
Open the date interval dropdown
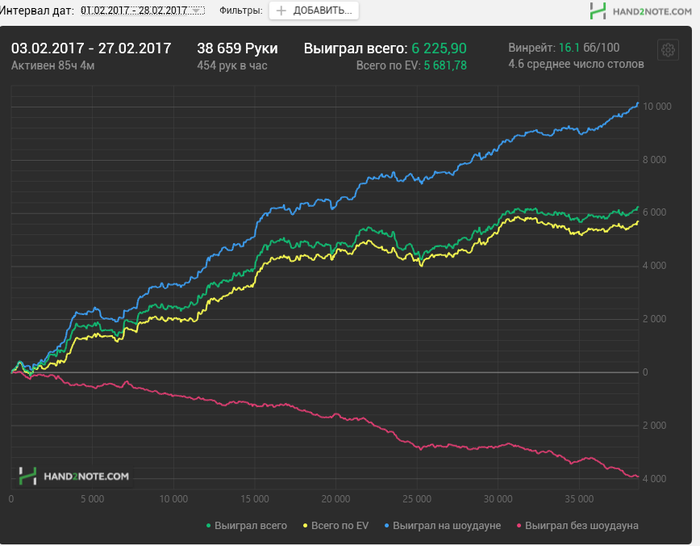coord(142,10)
